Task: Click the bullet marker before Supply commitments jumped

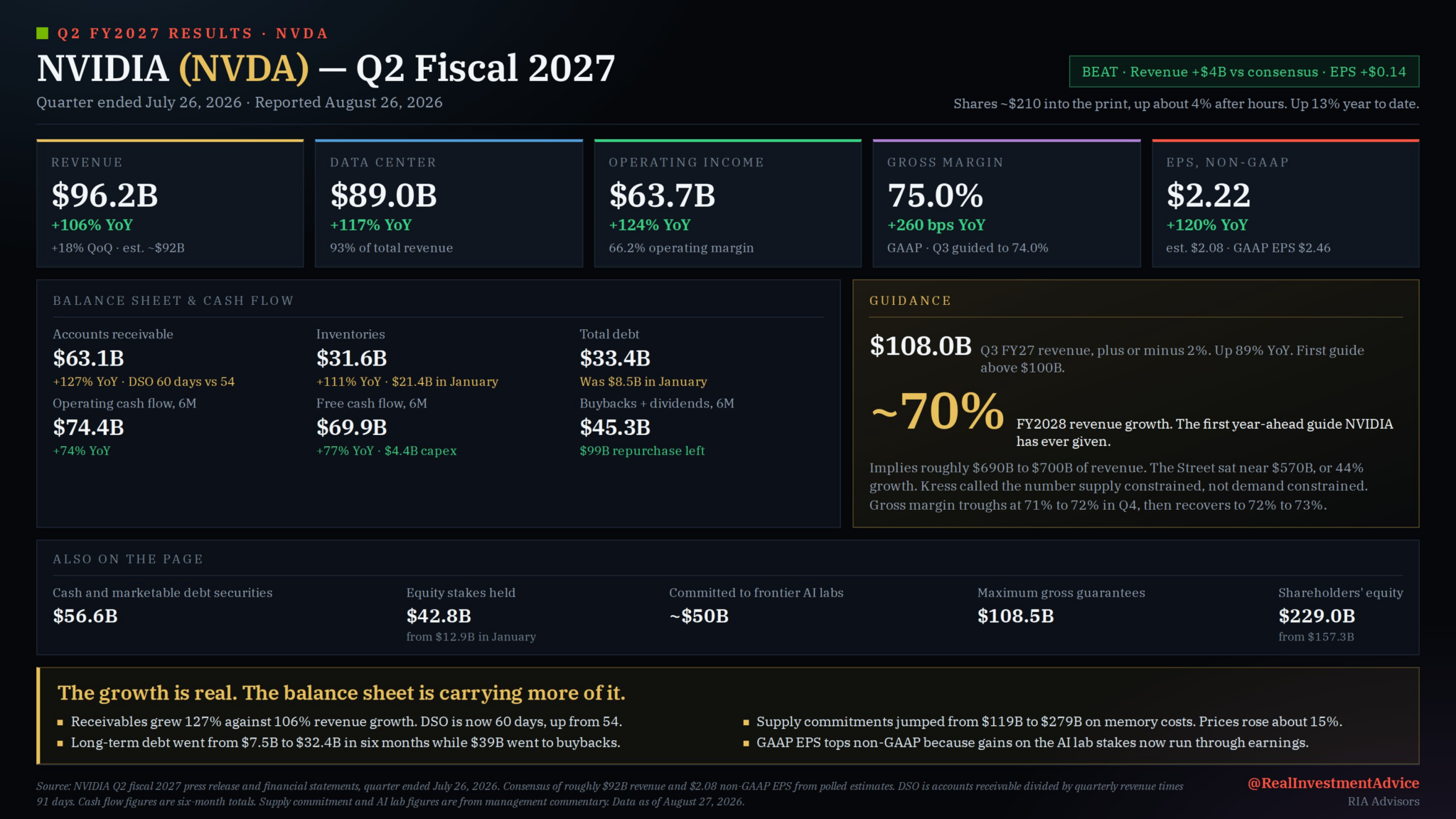Action: click(746, 722)
